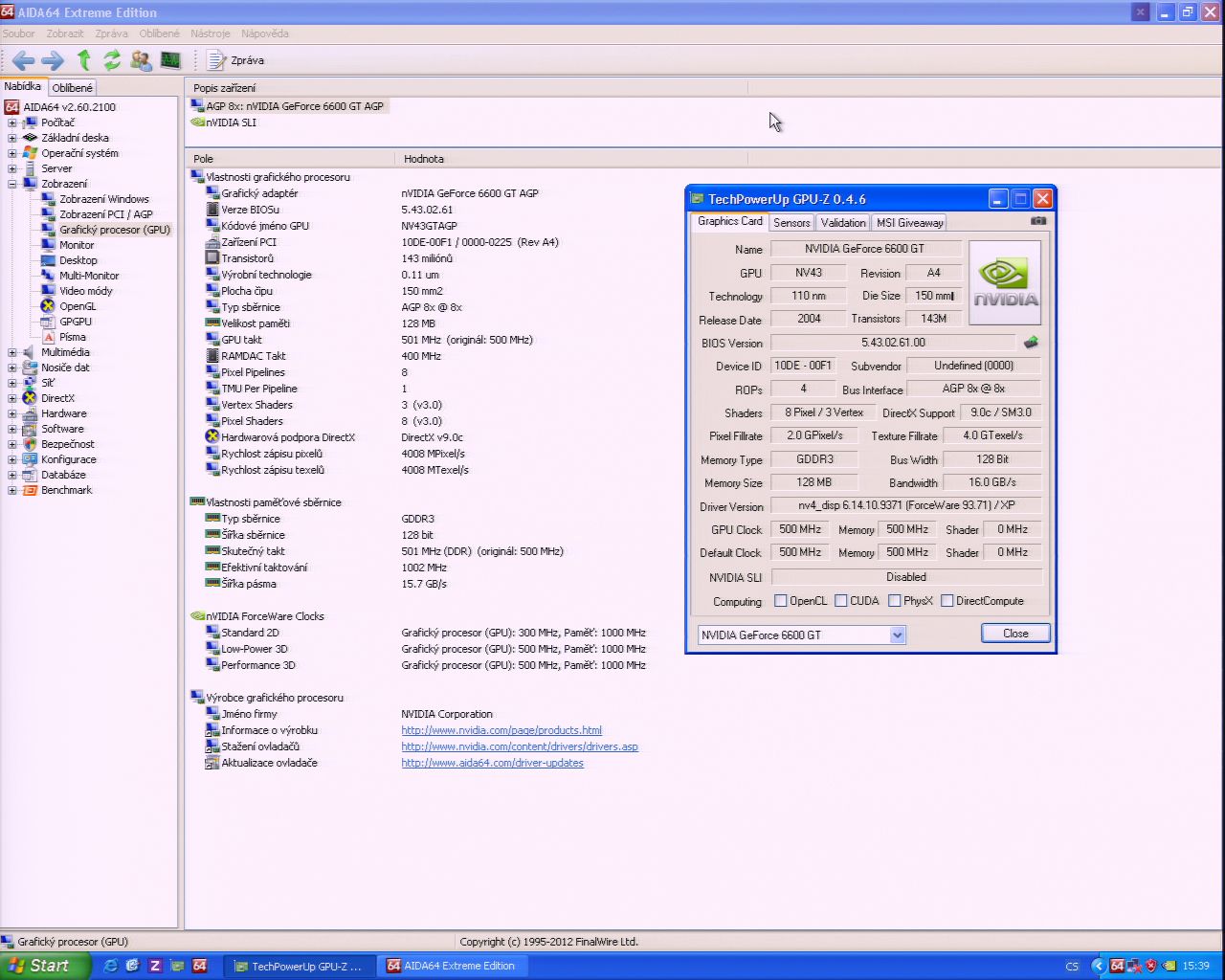Open the nvidia.com products page link
The width and height of the screenshot is (1225, 980).
click(501, 730)
